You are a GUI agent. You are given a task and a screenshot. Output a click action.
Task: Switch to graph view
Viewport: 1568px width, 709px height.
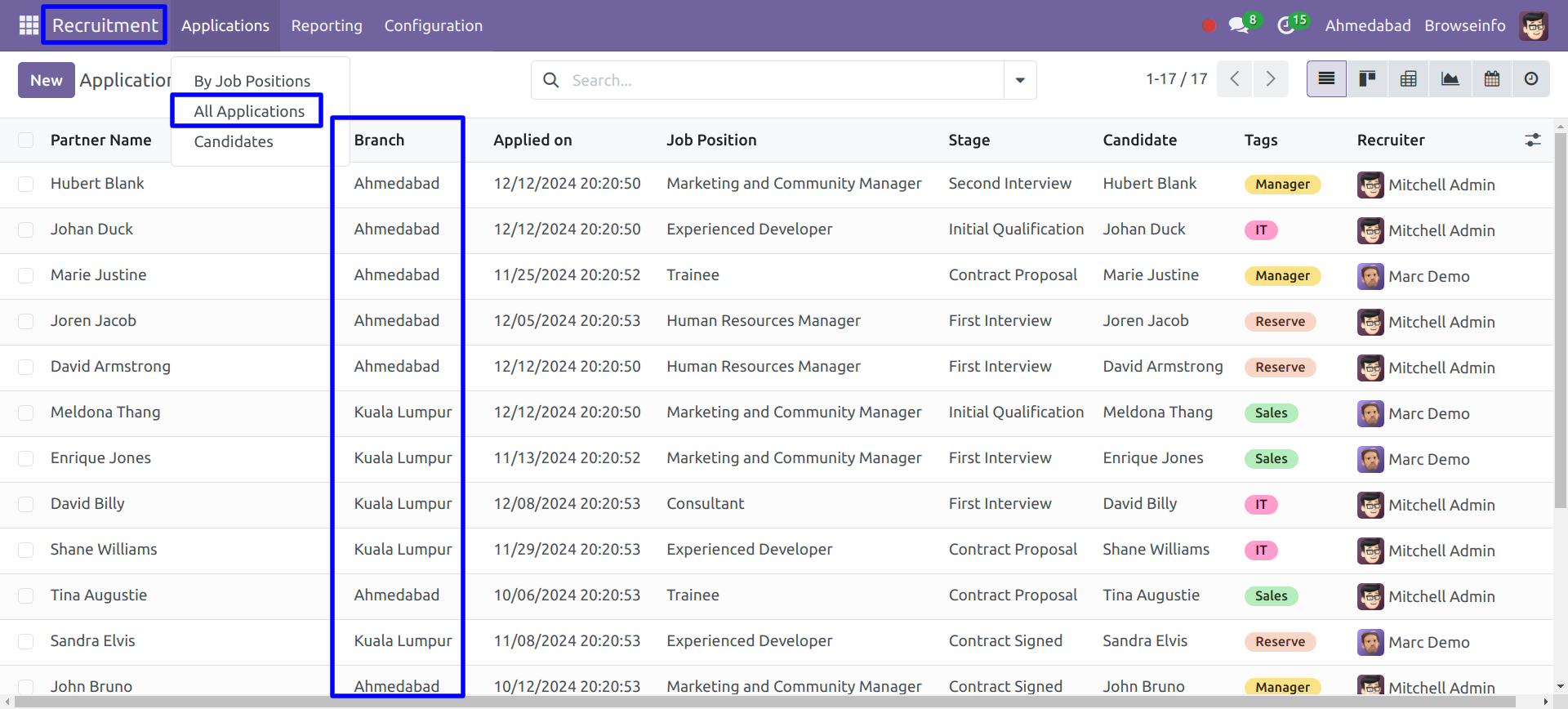[x=1450, y=79]
